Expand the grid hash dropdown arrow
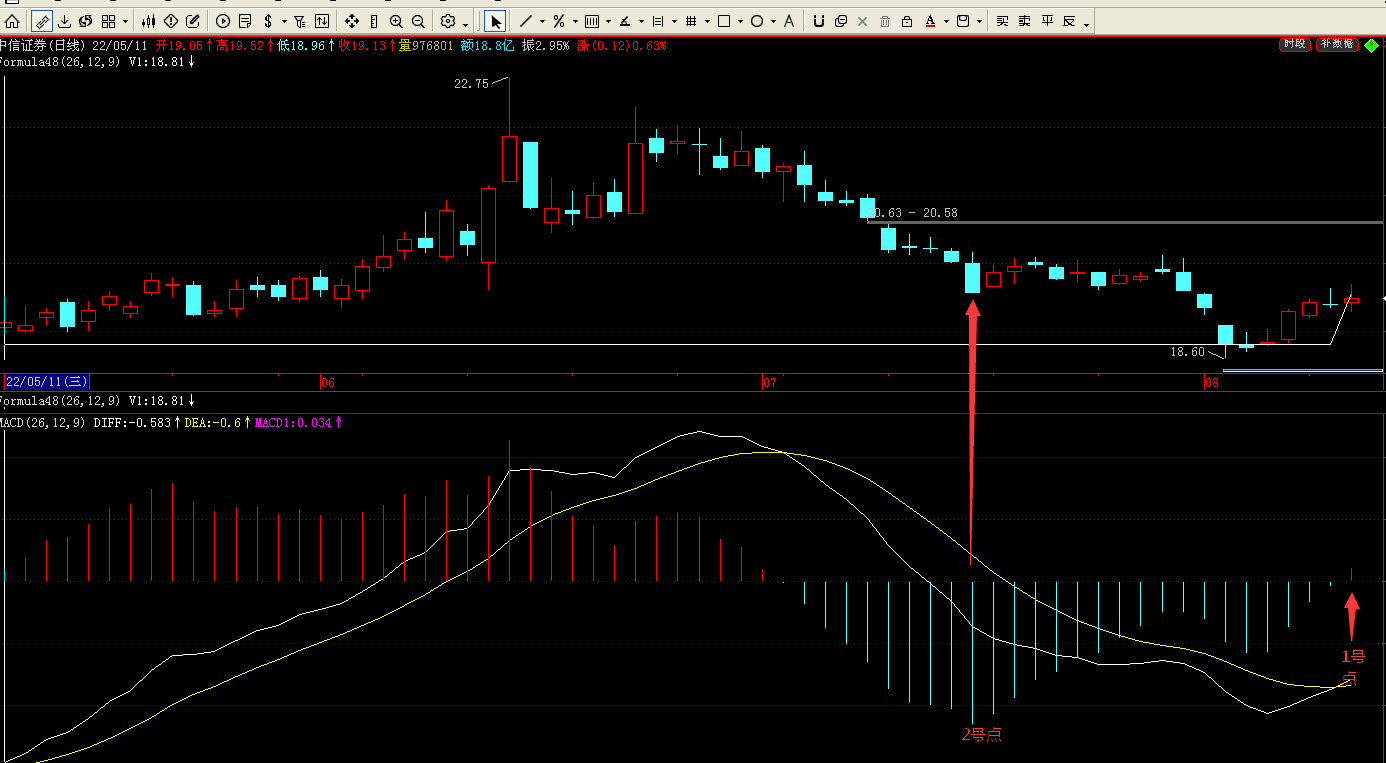Image resolution: width=1386 pixels, height=763 pixels. (x=706, y=21)
